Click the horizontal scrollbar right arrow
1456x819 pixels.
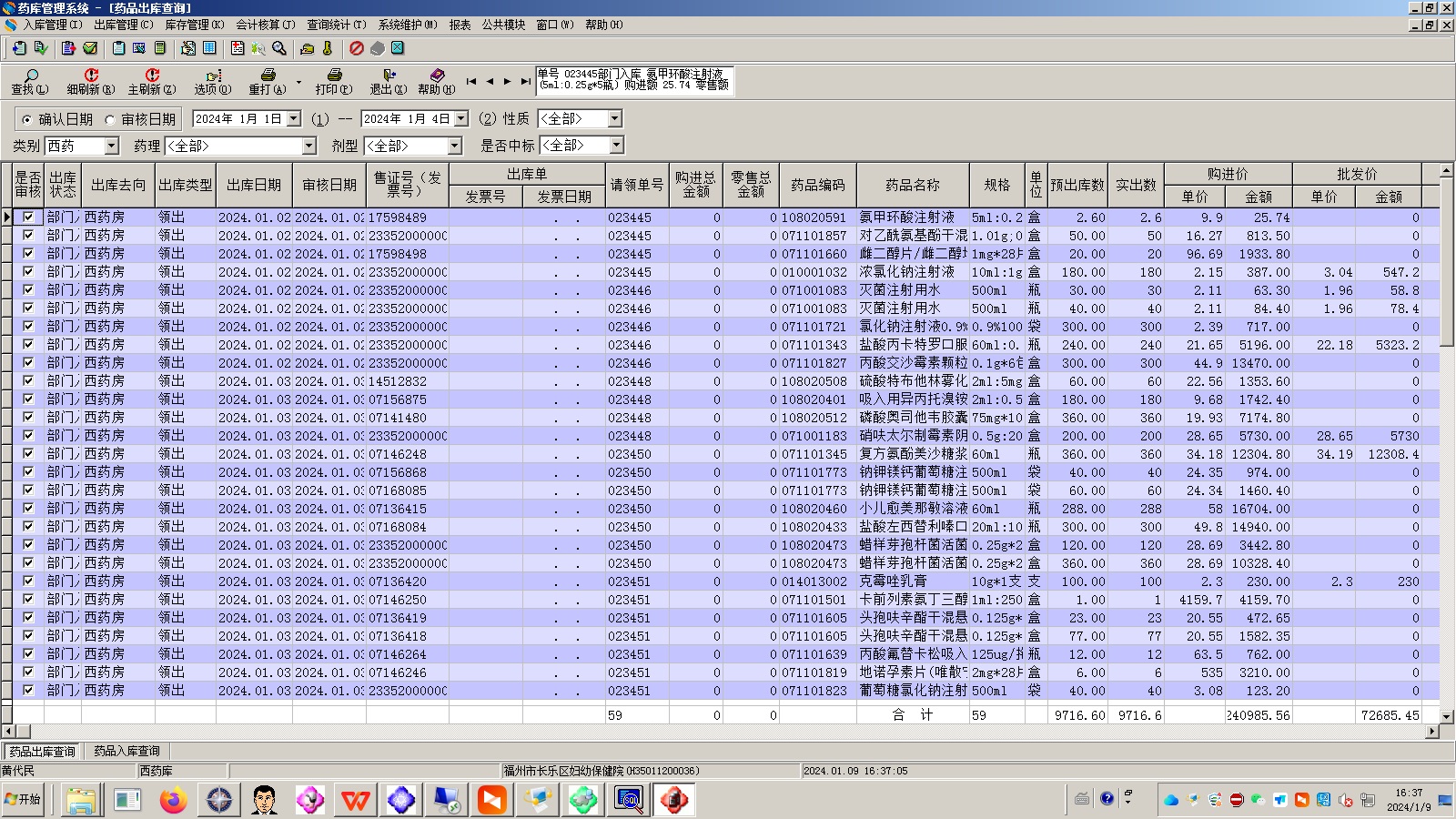click(x=1431, y=731)
